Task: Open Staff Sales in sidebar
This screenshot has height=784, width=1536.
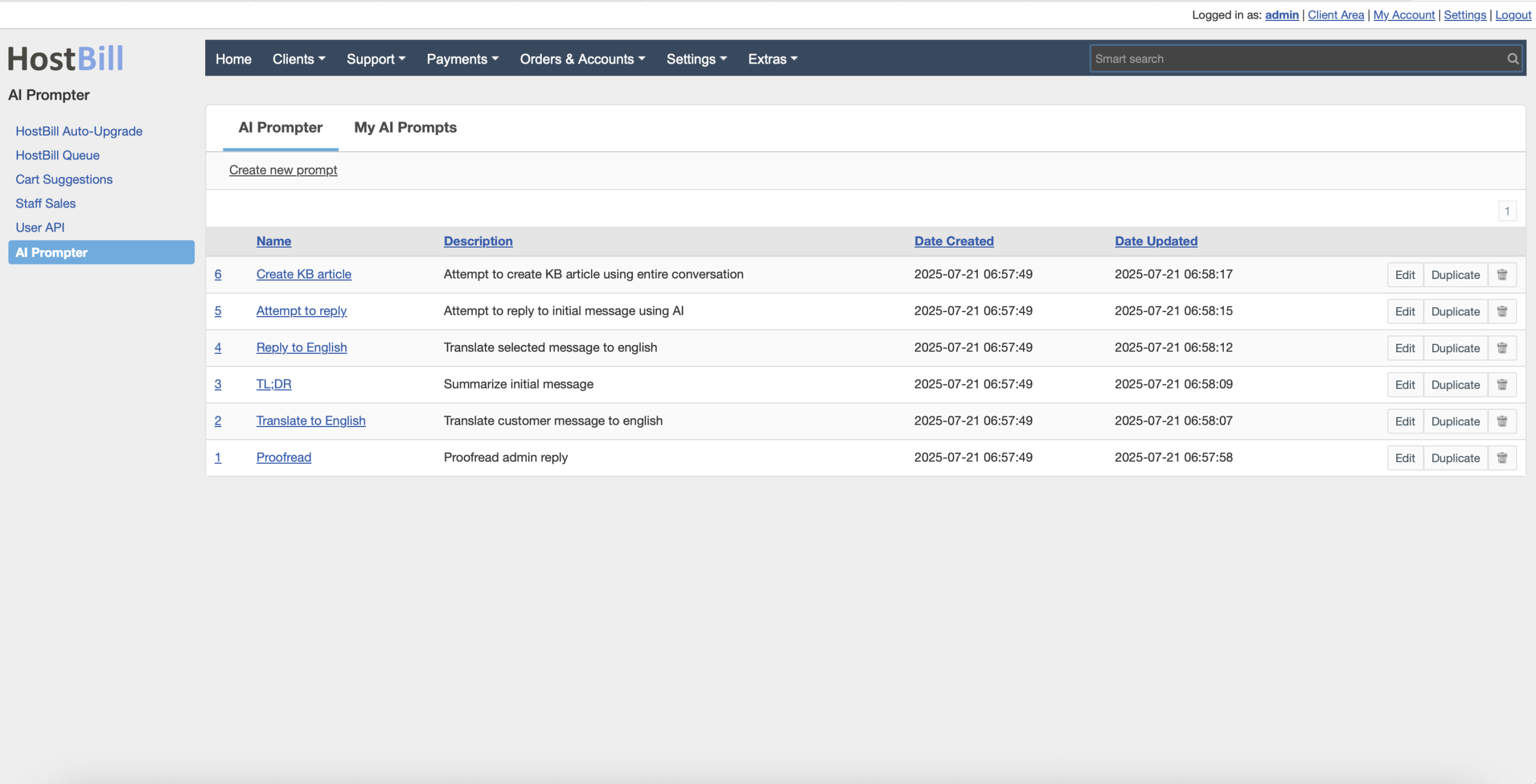Action: click(x=46, y=203)
